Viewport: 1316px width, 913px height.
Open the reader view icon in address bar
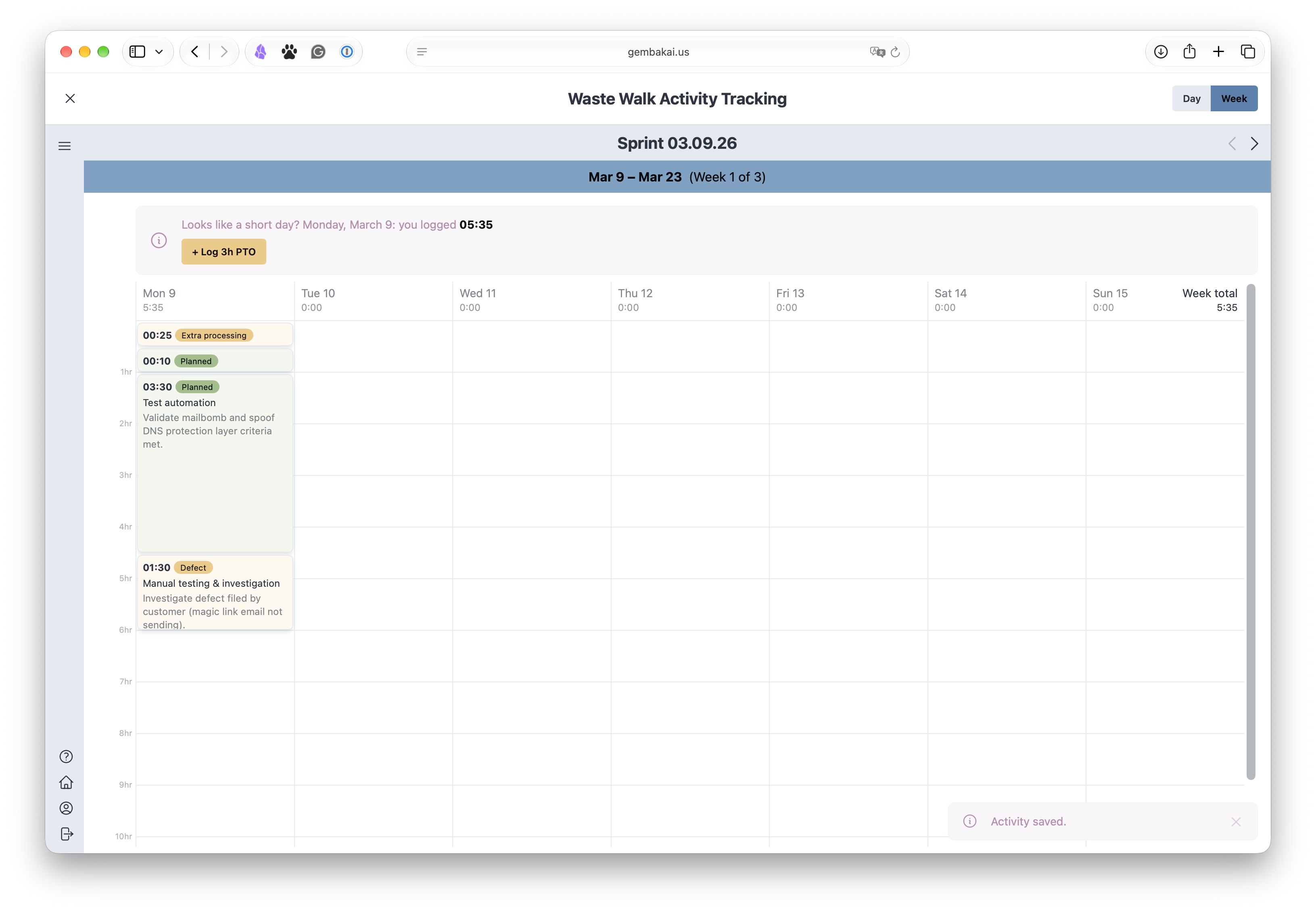[x=422, y=52]
